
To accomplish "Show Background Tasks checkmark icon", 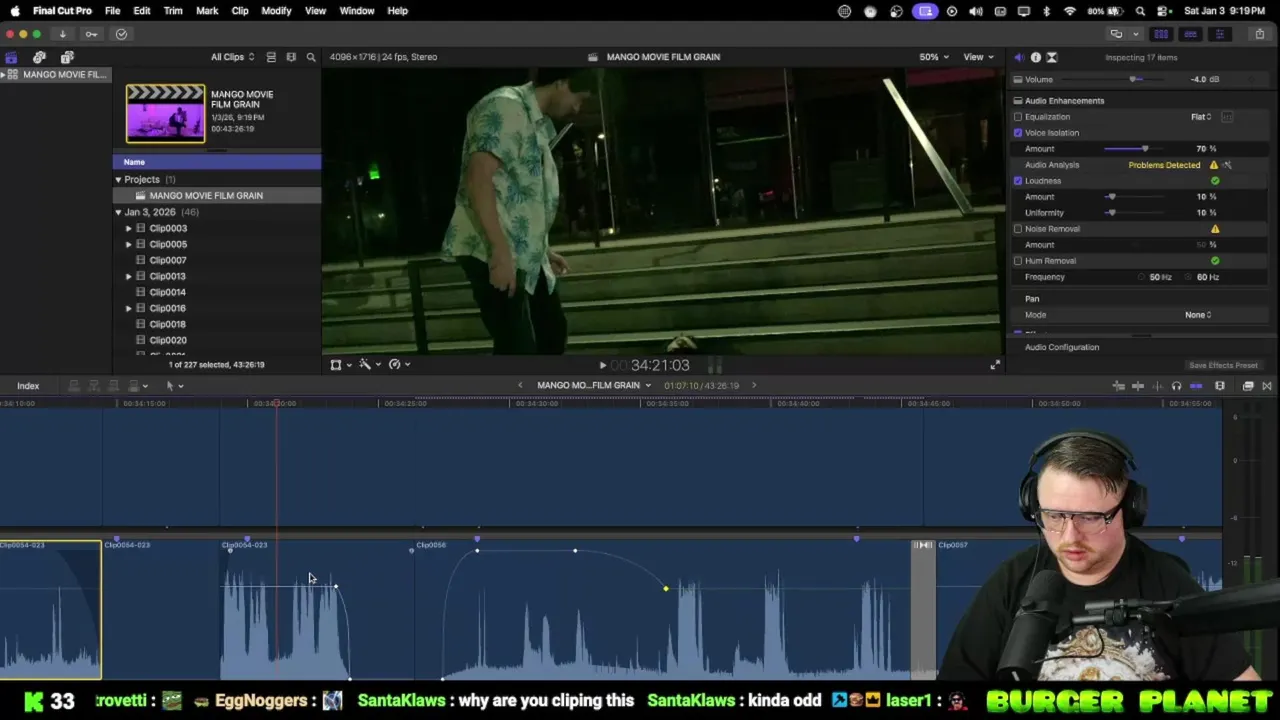I will pyautogui.click(x=121, y=34).
